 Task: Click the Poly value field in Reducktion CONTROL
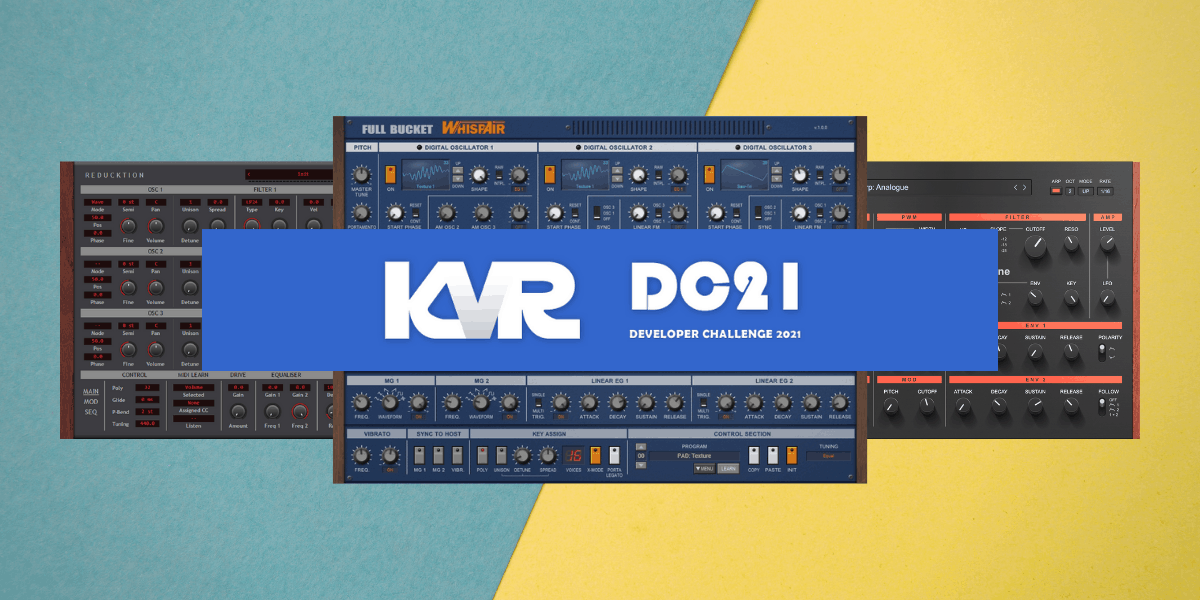148,388
